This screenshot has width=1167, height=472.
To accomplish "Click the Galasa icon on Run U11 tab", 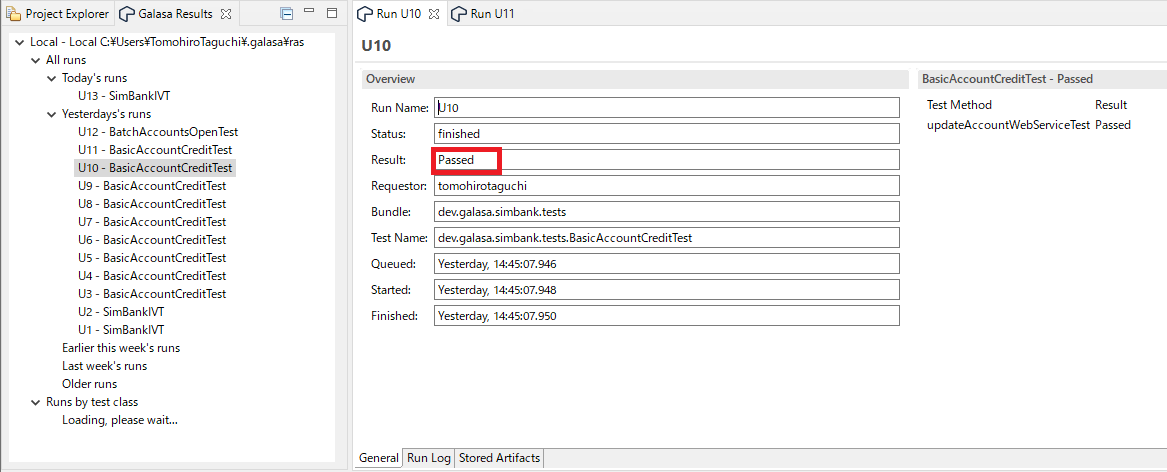I will [x=459, y=13].
